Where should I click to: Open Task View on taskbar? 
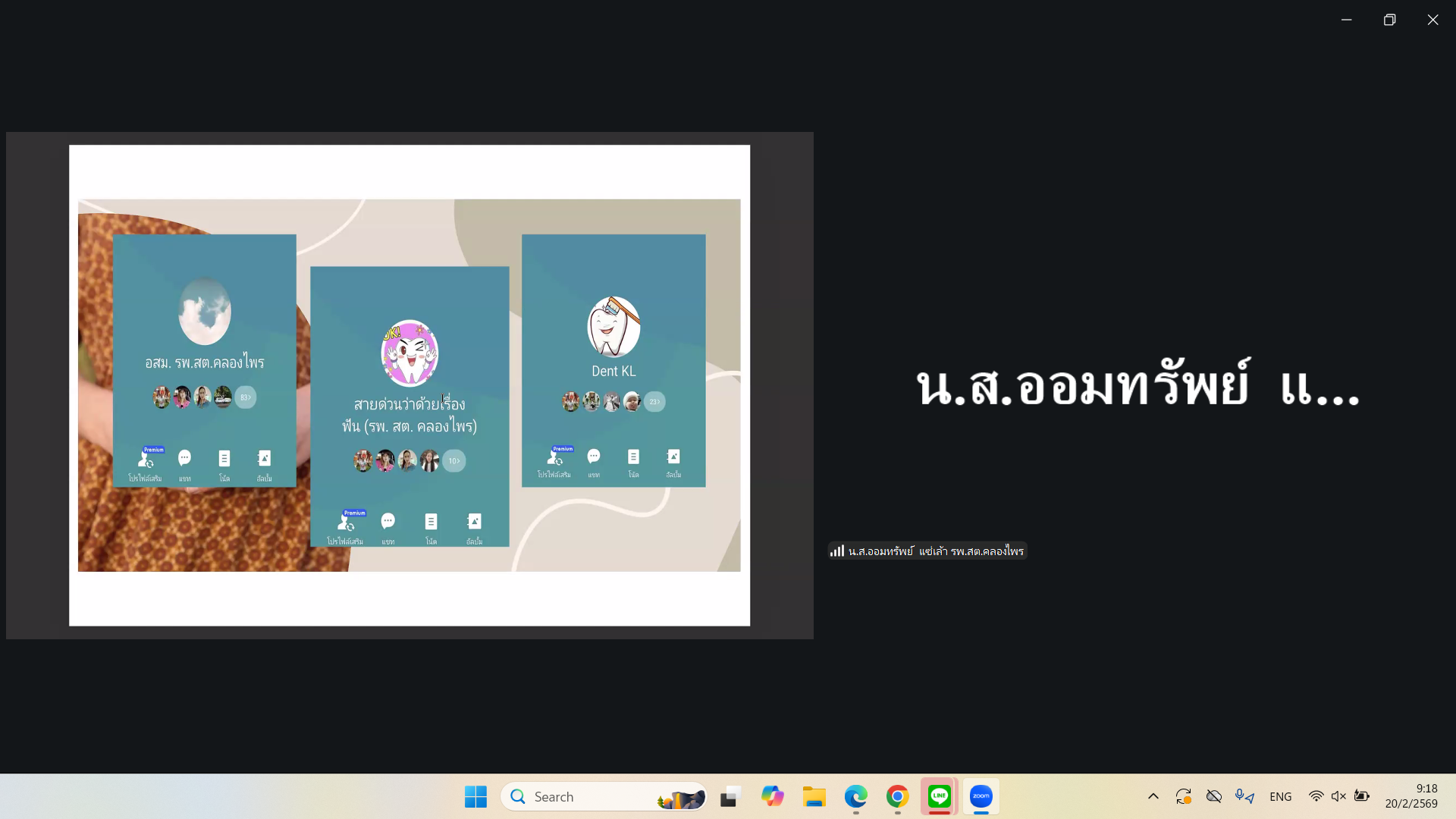tap(730, 796)
